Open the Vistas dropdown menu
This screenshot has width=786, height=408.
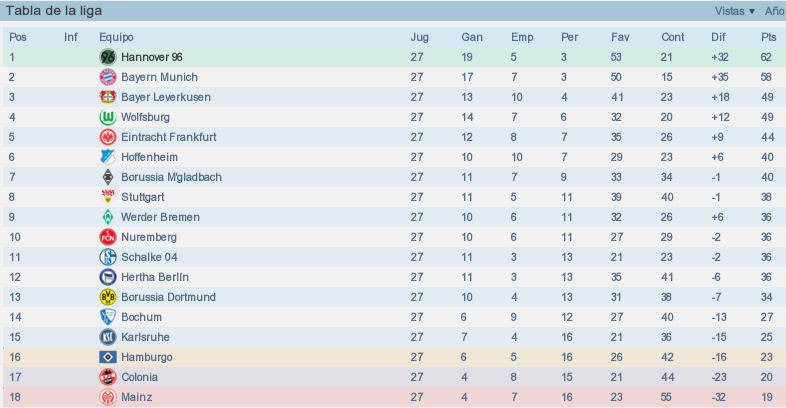pyautogui.click(x=734, y=11)
